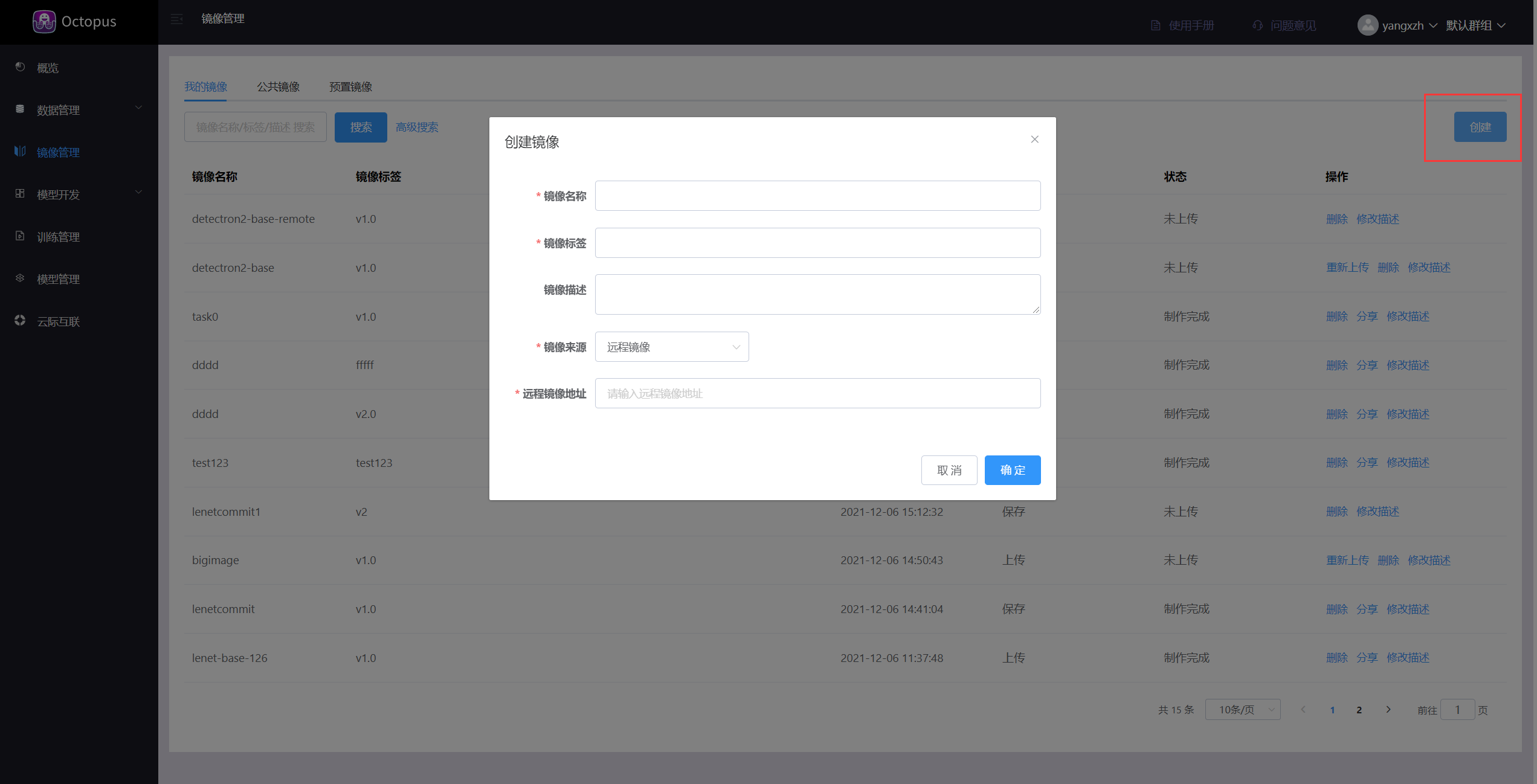This screenshot has width=1537, height=784.
Task: Focus the 镜像名称 input field
Action: click(818, 196)
